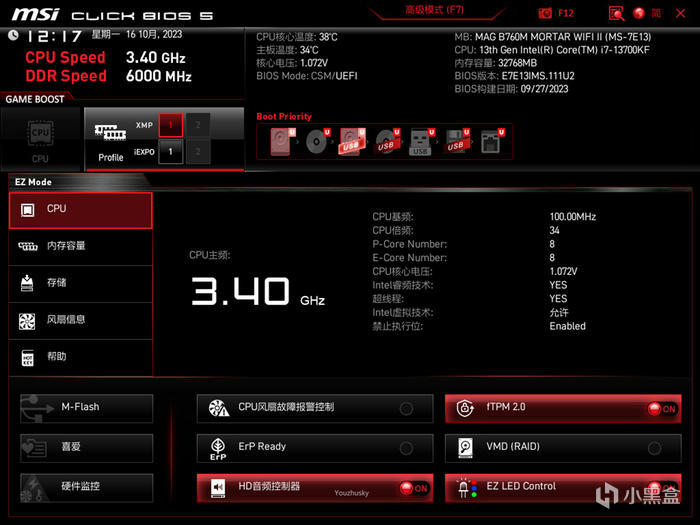Click the memory Profile icon
The height and width of the screenshot is (525, 700).
110,133
